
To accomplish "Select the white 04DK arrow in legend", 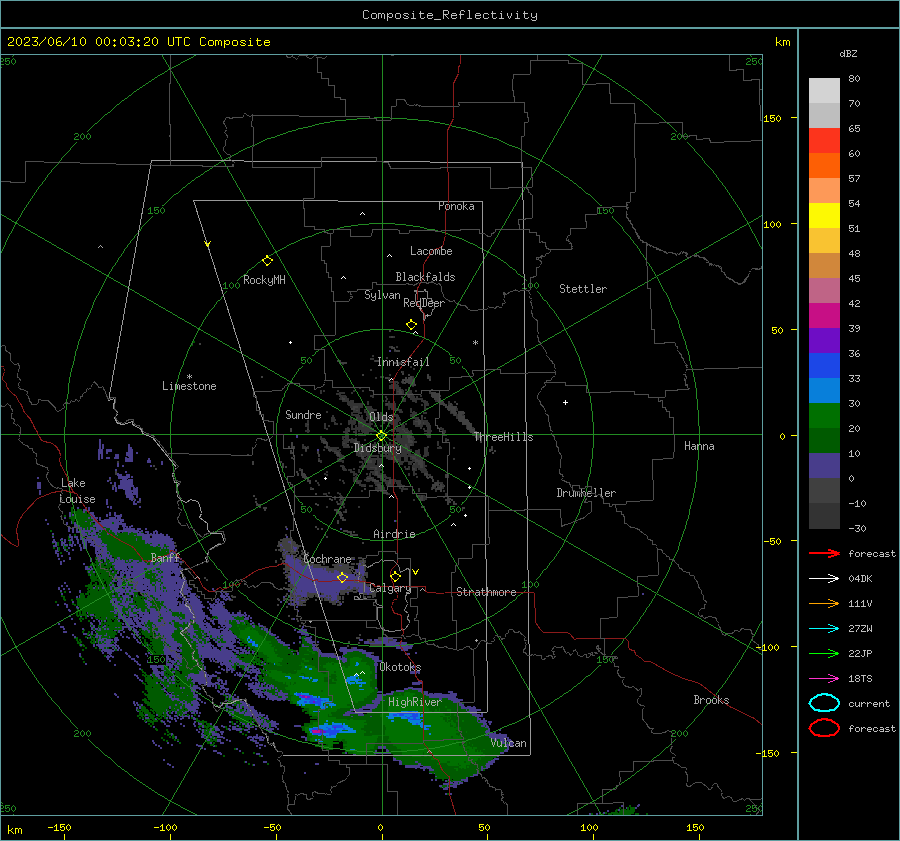I will coord(824,579).
